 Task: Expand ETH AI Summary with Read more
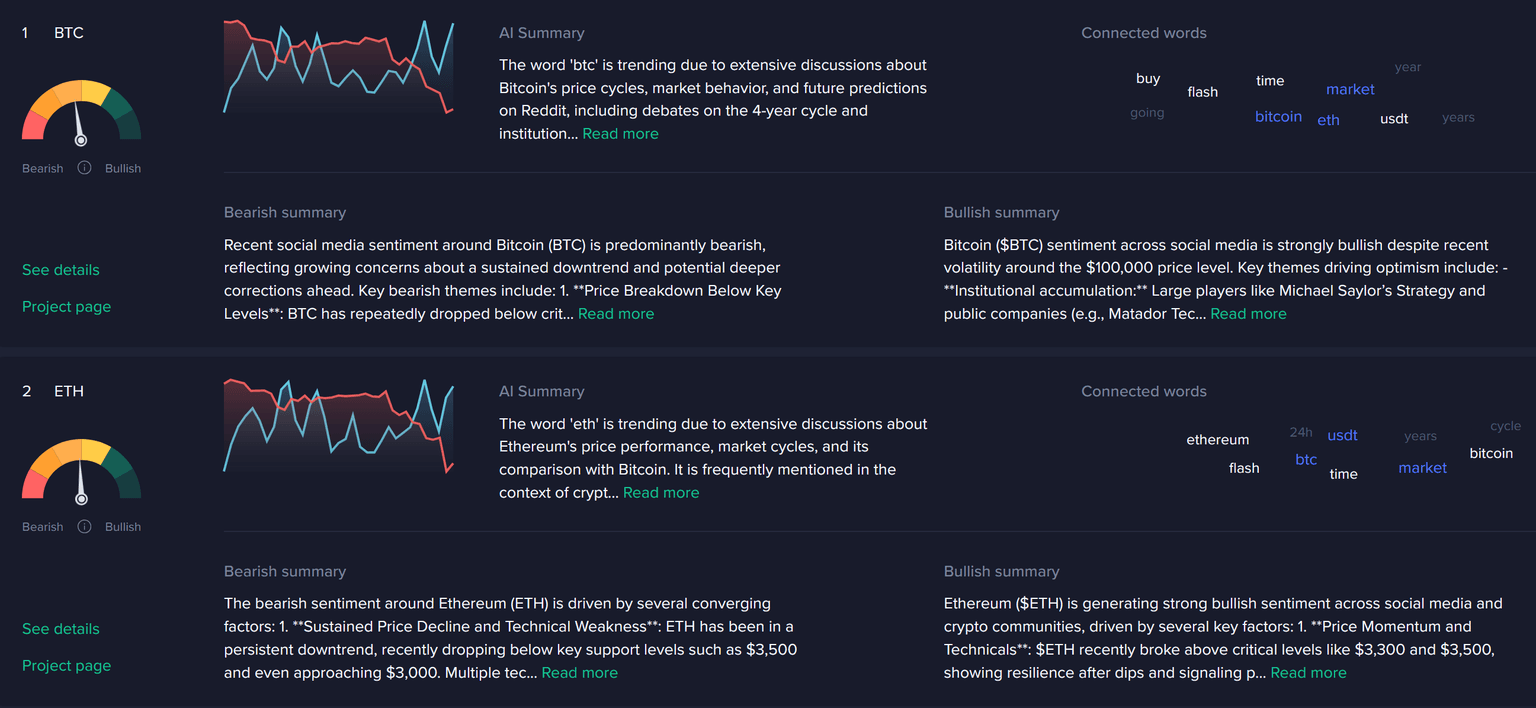[661, 493]
